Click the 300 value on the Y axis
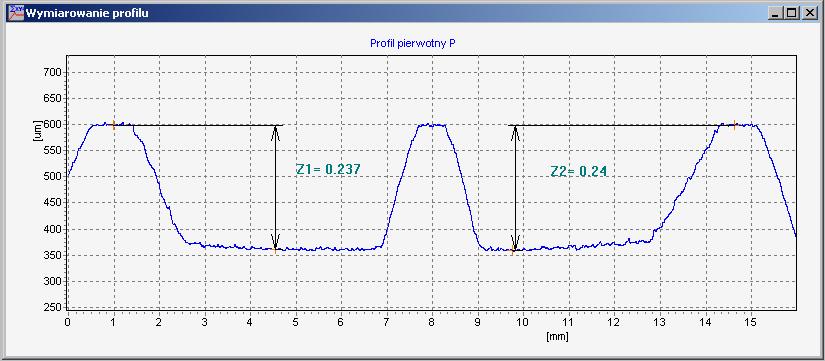This screenshot has width=825, height=361. click(x=54, y=282)
